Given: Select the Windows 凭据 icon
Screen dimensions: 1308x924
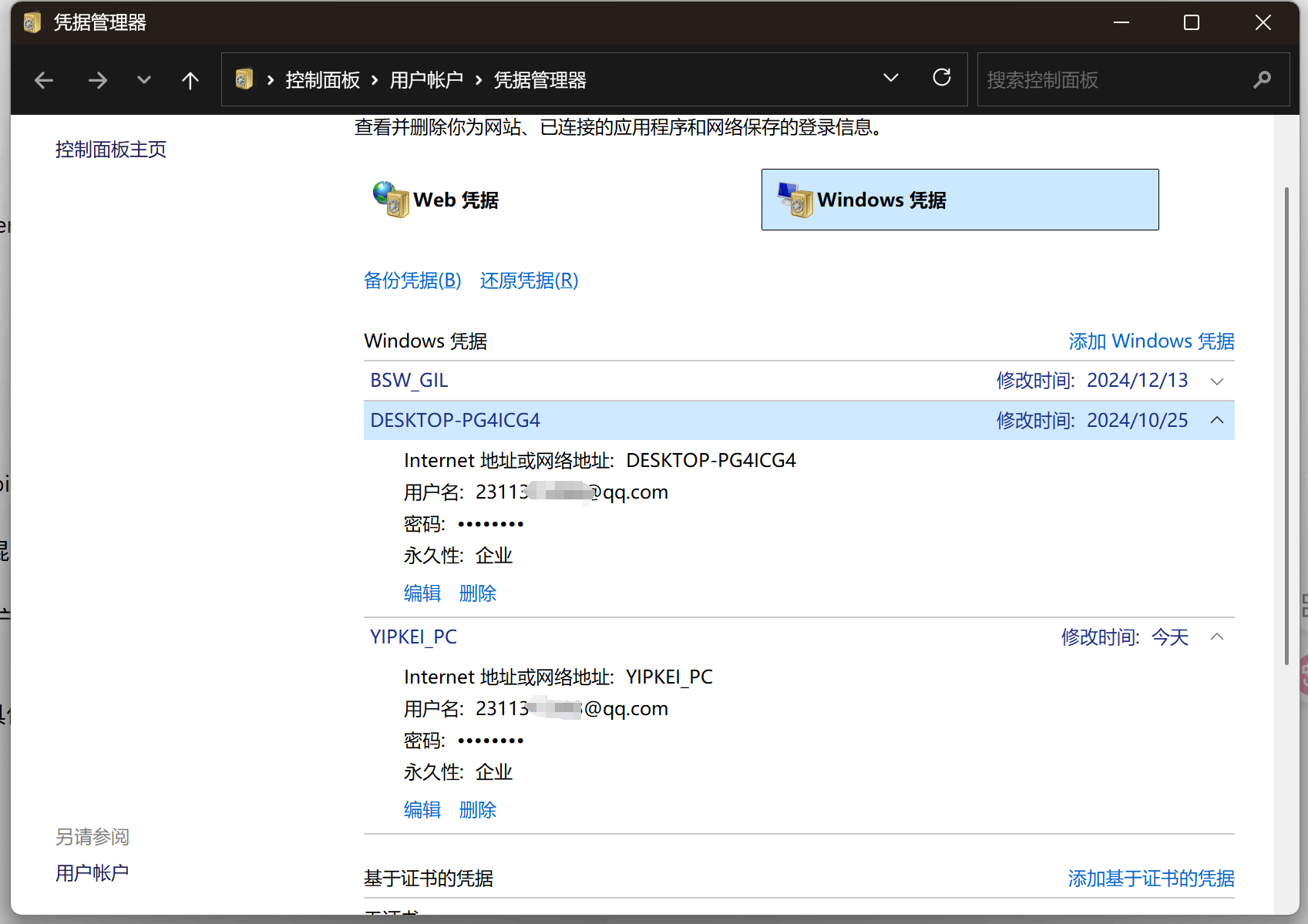Looking at the screenshot, I should click(794, 199).
